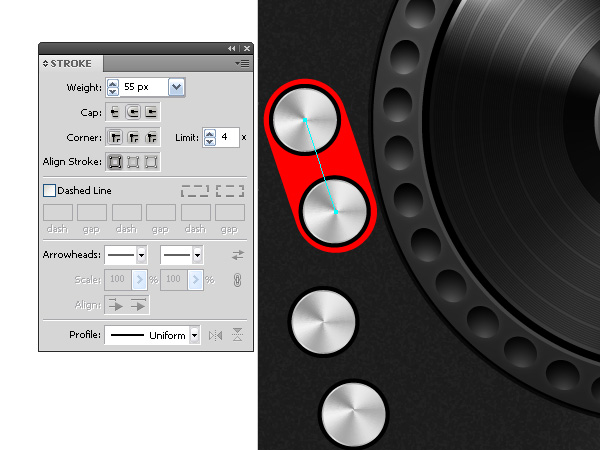Select the Round Cap icon
600x450 pixels.
click(x=133, y=112)
